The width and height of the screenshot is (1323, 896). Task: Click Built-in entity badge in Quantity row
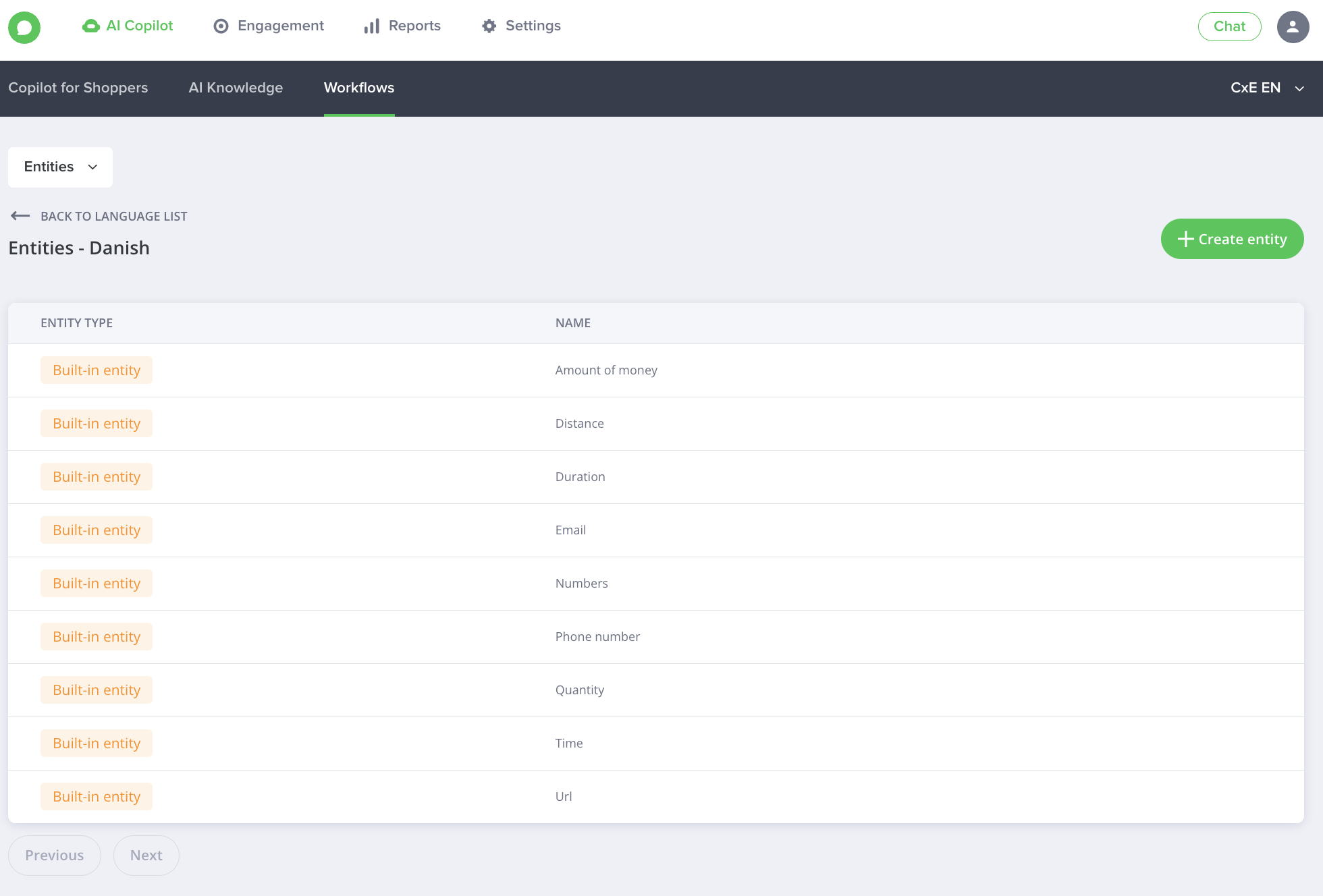pos(97,690)
